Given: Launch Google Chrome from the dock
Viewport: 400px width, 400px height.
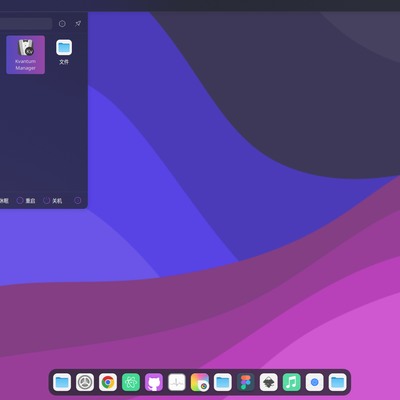Looking at the screenshot, I should click(108, 382).
